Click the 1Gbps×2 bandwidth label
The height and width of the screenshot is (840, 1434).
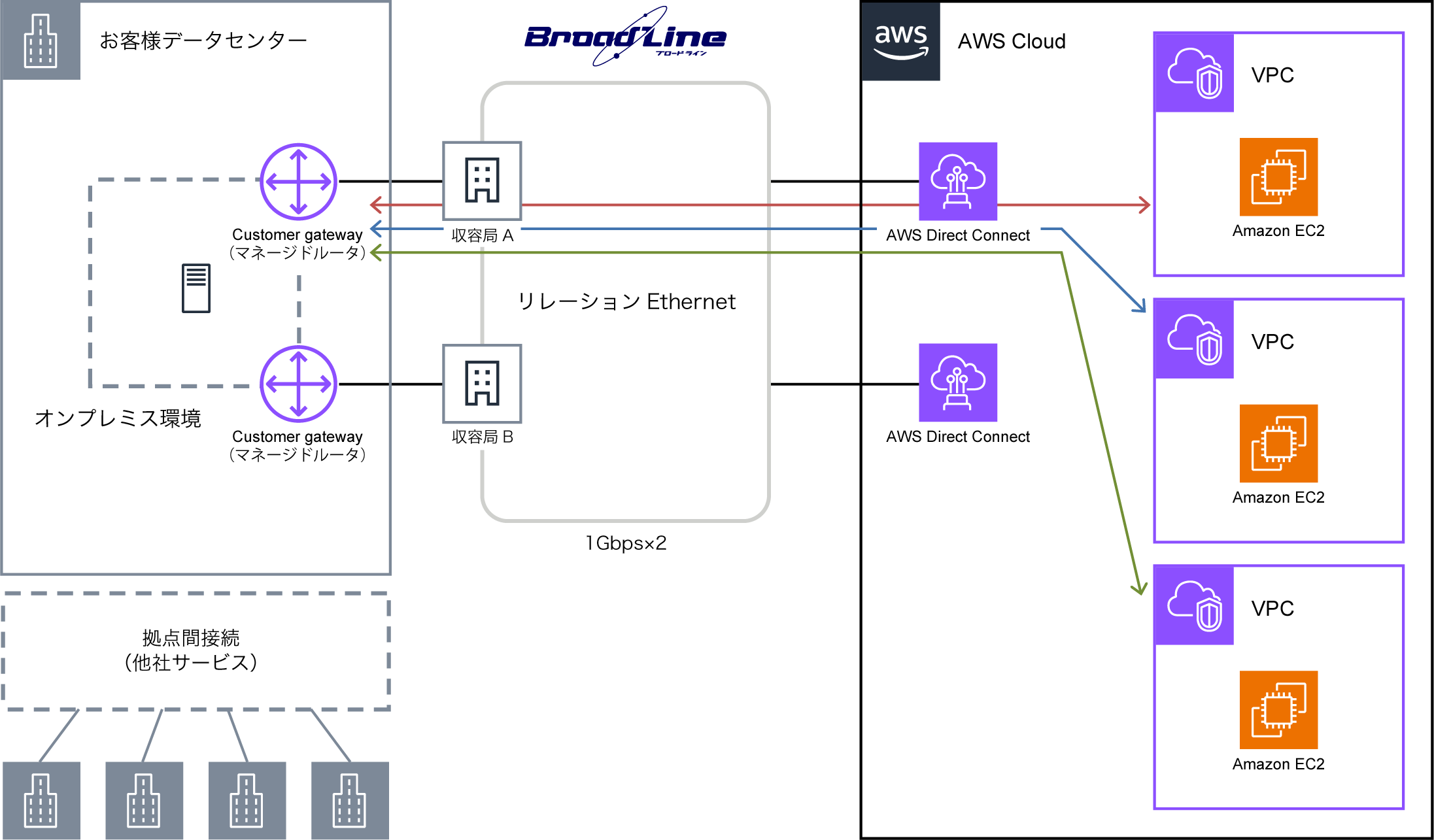626,543
